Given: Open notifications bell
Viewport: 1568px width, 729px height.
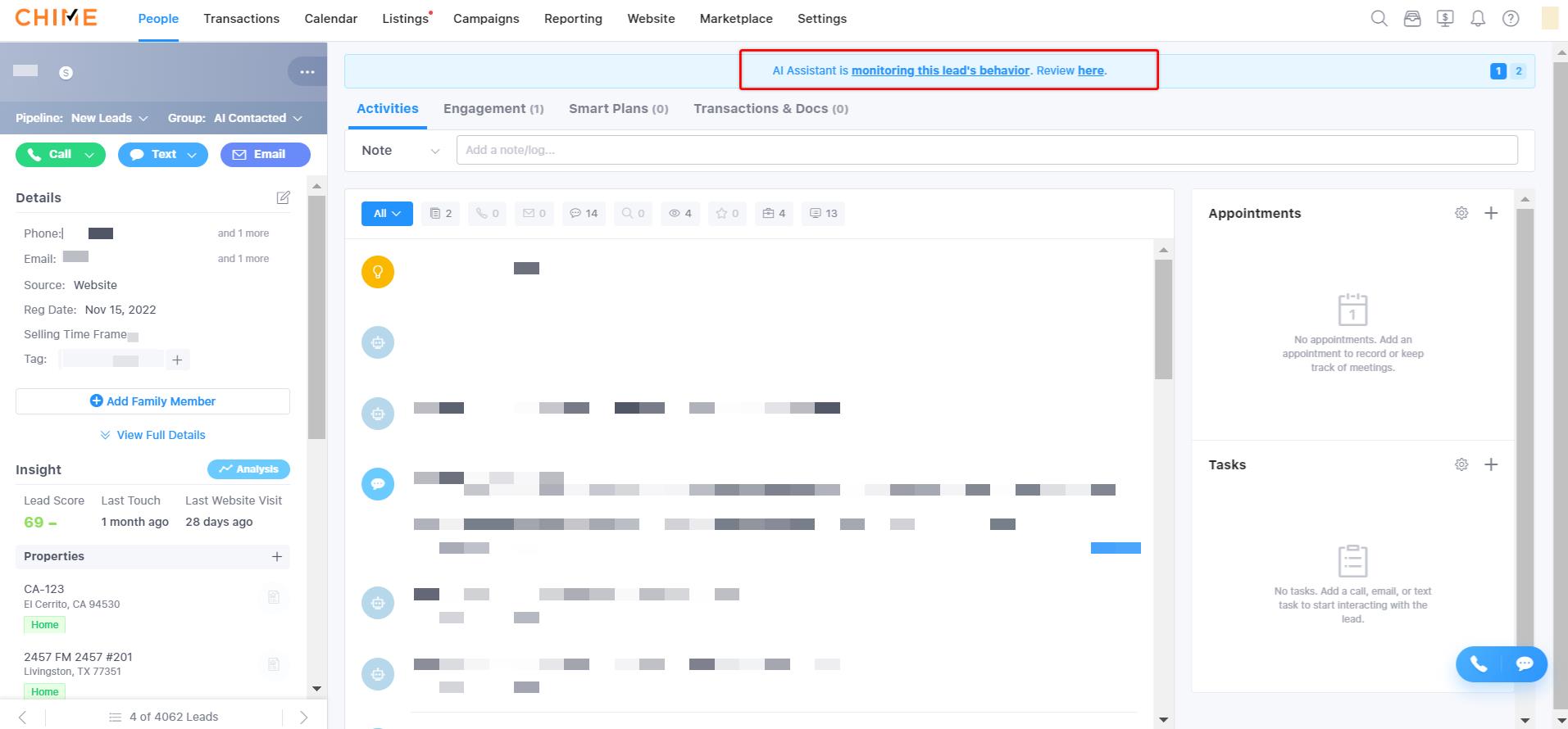Looking at the screenshot, I should [1478, 18].
